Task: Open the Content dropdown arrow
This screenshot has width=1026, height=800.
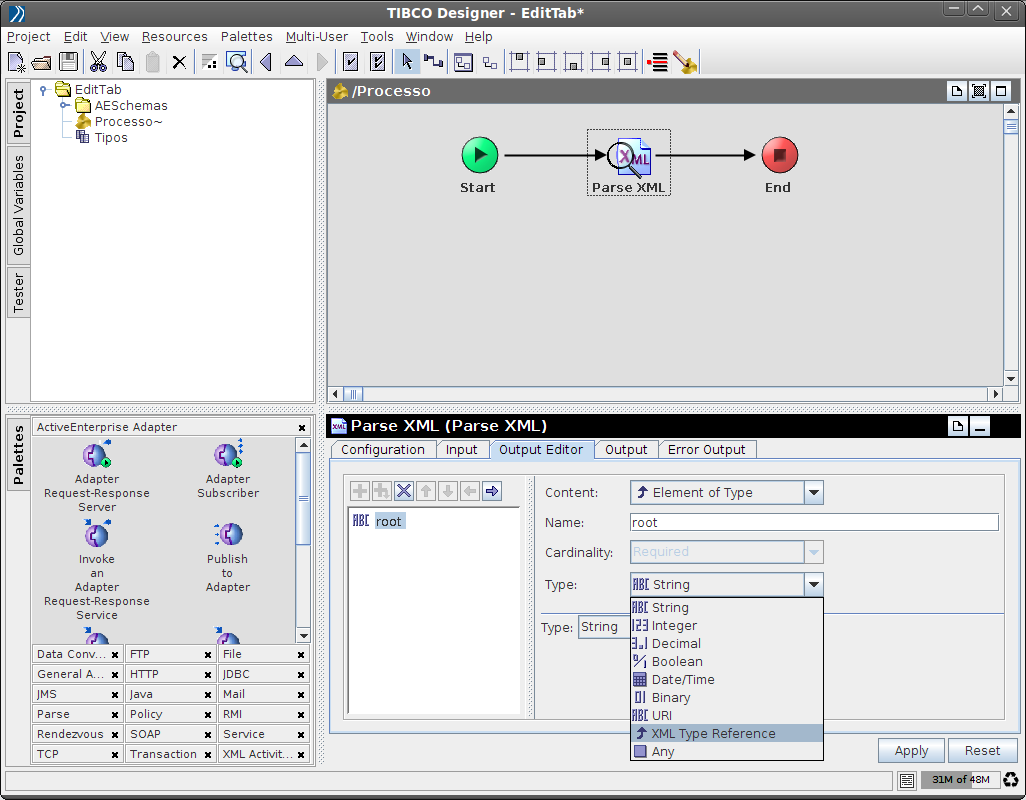Action: (x=814, y=492)
